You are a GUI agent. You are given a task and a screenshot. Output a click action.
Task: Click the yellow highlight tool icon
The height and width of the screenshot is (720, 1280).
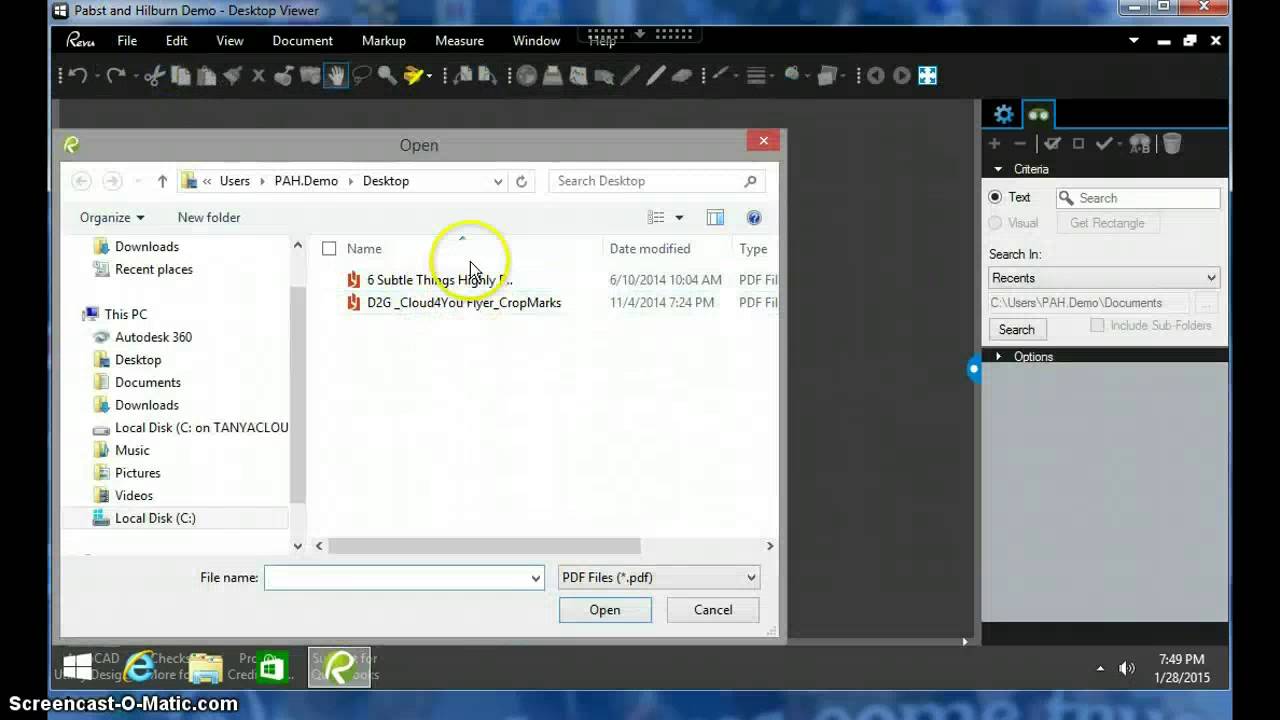click(414, 76)
